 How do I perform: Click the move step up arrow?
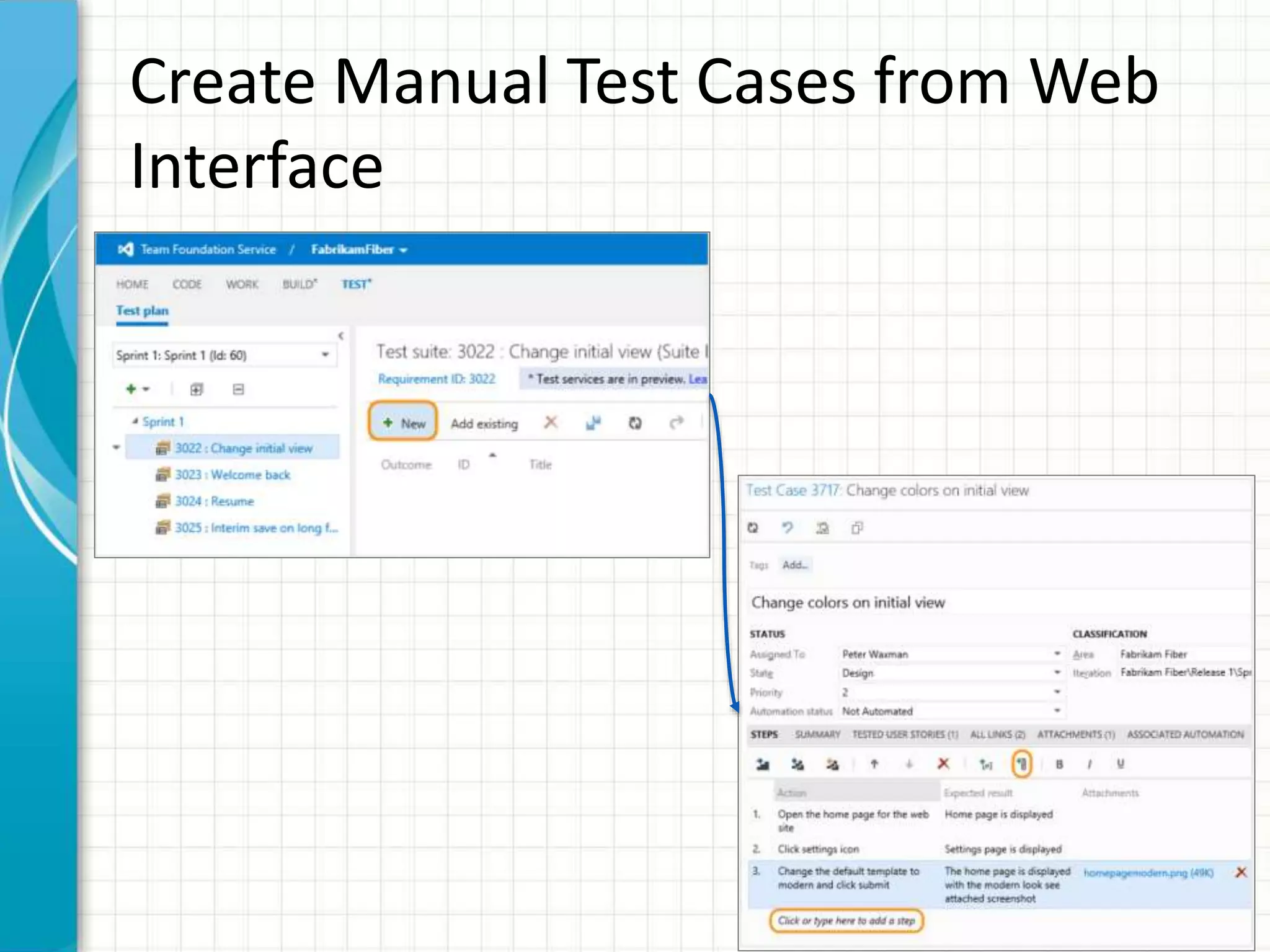click(874, 764)
